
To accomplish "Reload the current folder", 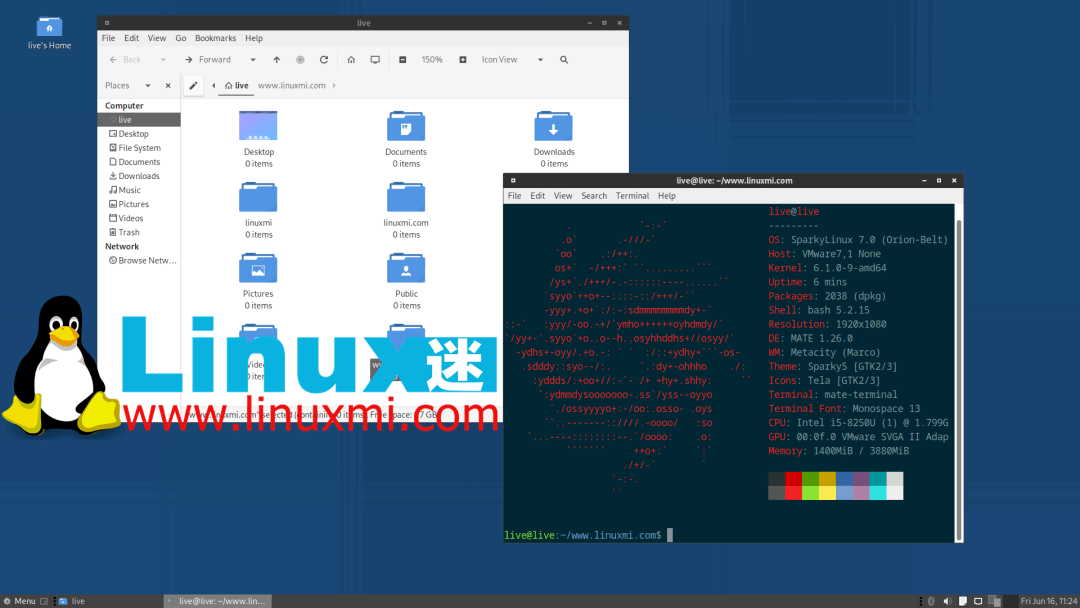I will tap(324, 60).
